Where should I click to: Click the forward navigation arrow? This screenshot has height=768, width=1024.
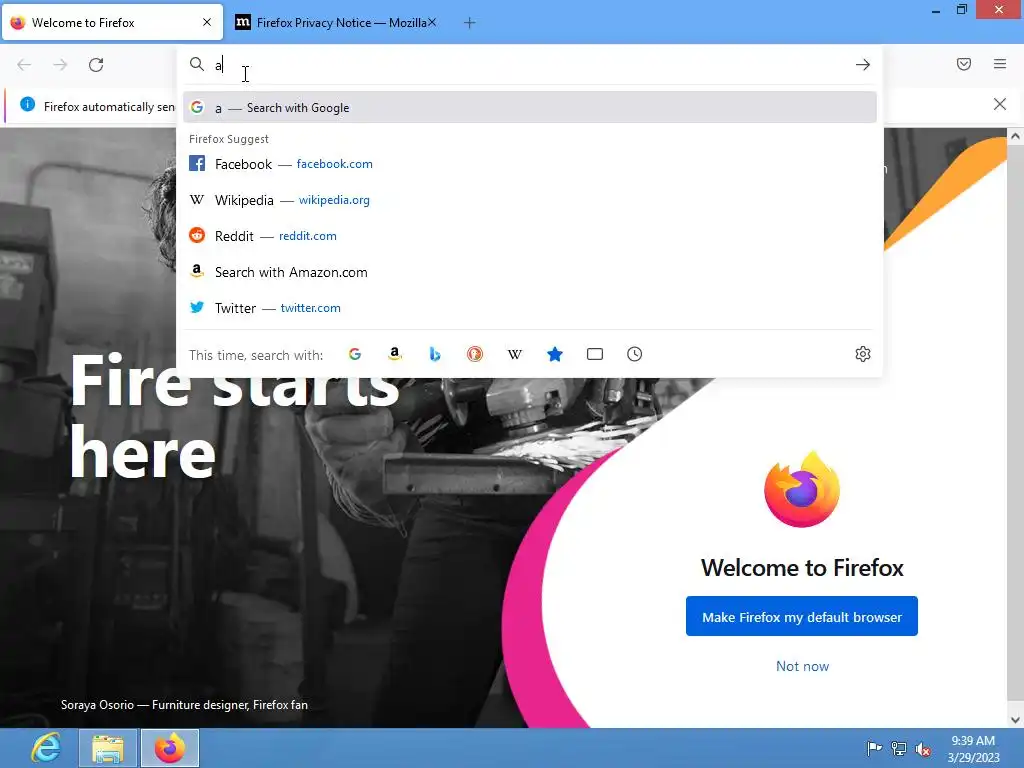pos(60,65)
